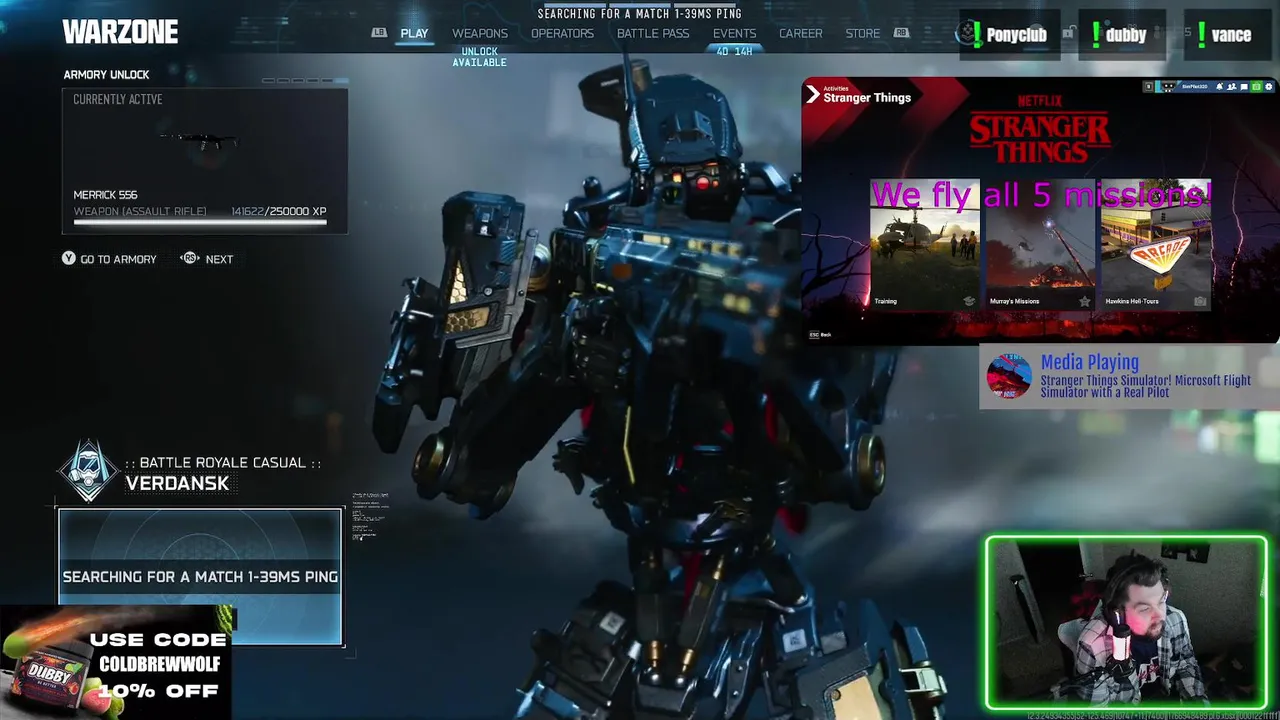Select the CAREER tab
The width and height of the screenshot is (1280, 720).
[x=801, y=33]
